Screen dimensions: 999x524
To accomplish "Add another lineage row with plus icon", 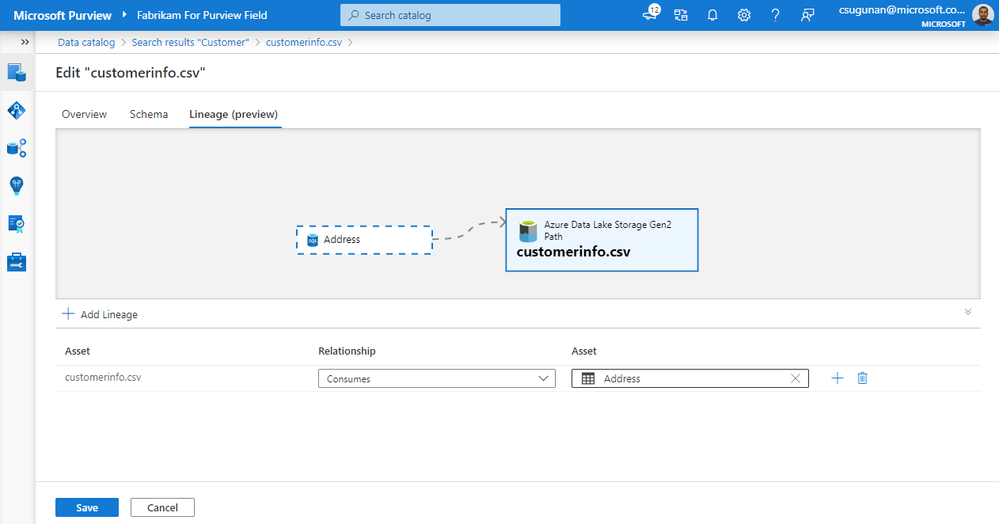I will point(837,378).
